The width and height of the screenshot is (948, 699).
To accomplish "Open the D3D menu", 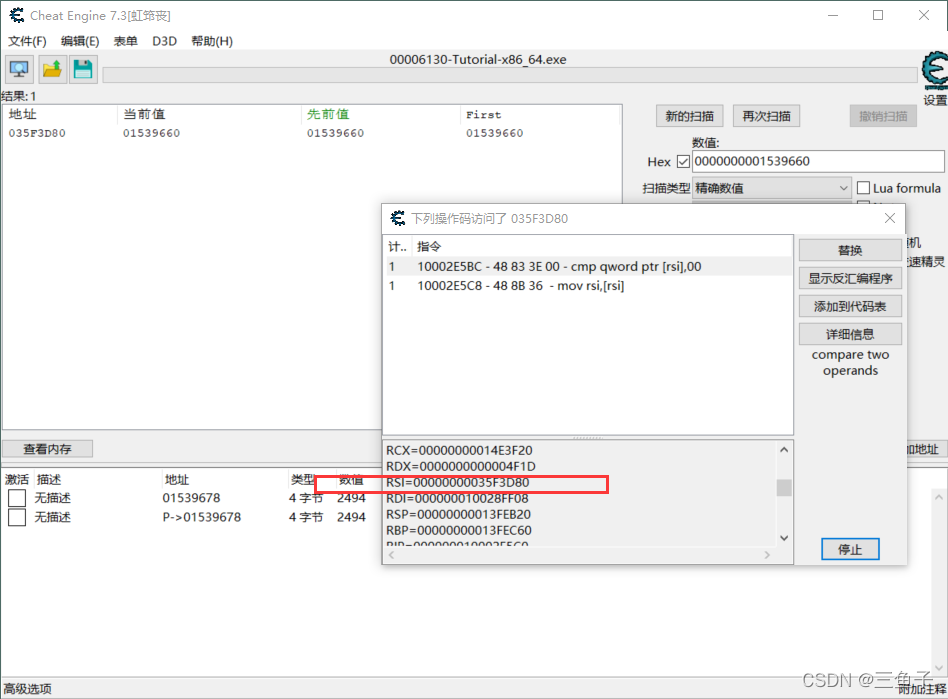I will point(164,41).
